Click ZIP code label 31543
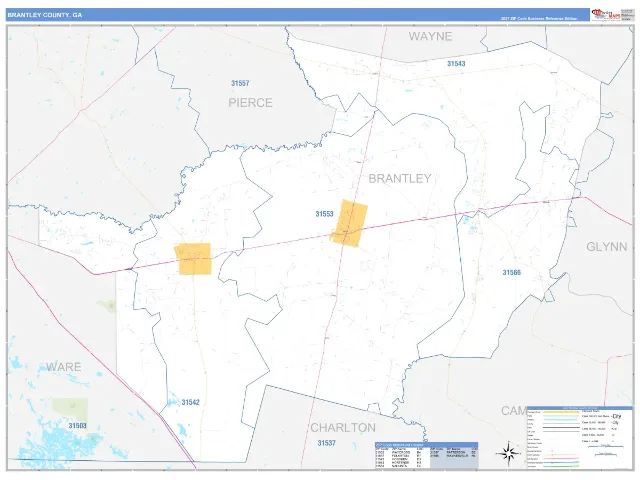Screen dimensions: 640x480 tap(456, 64)
